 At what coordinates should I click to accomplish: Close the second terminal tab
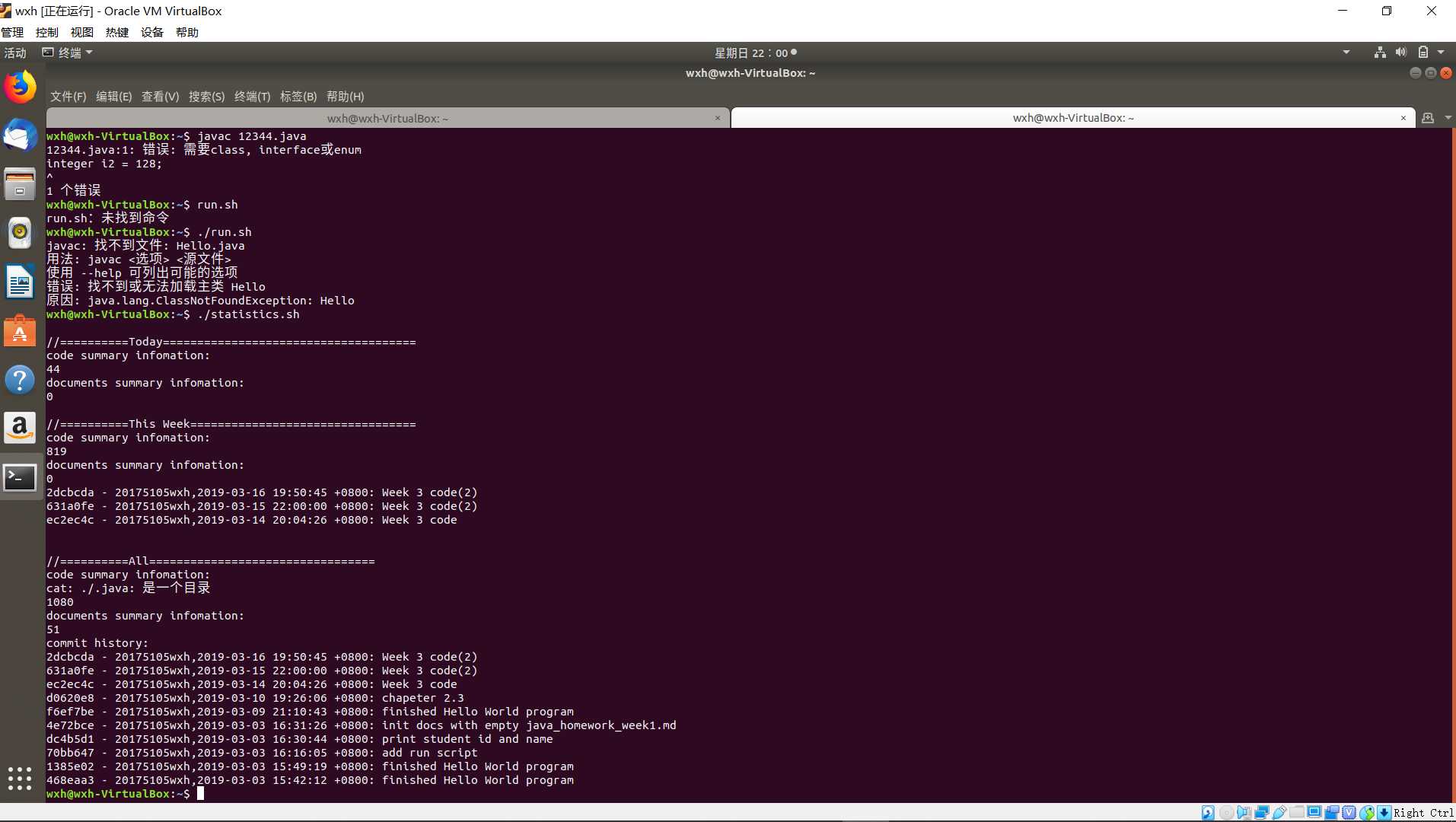pyautogui.click(x=1403, y=118)
